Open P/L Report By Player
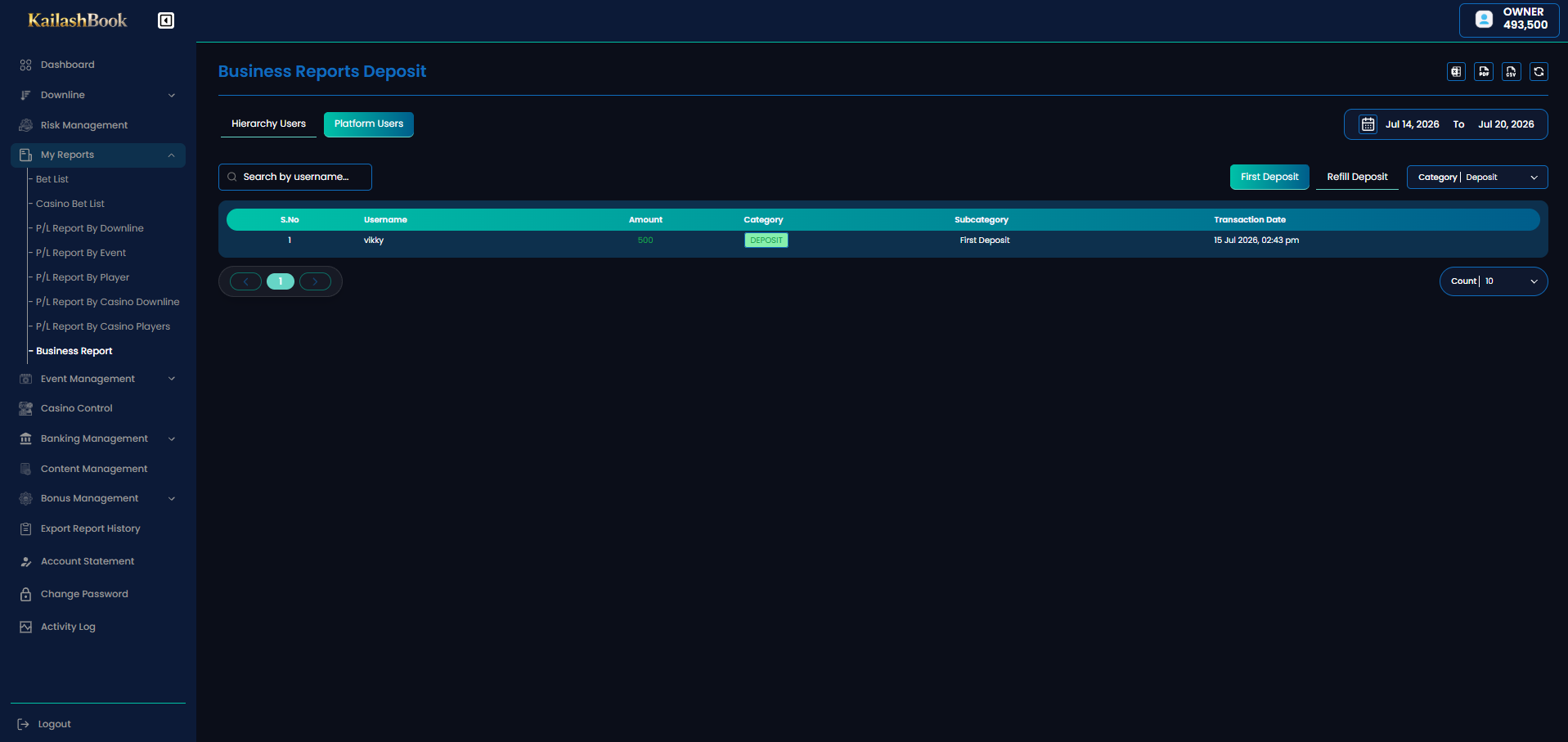Screen dimensions: 1568x742 [83, 277]
